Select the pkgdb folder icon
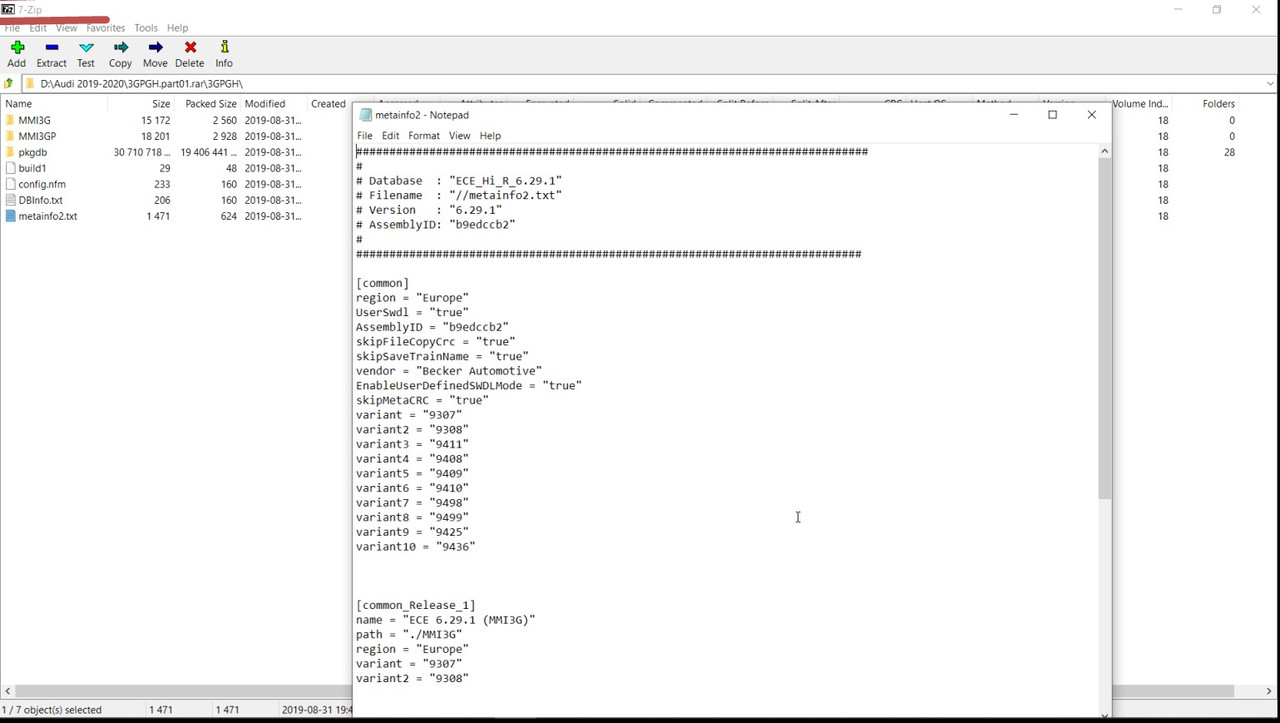 pyautogui.click(x=10, y=152)
